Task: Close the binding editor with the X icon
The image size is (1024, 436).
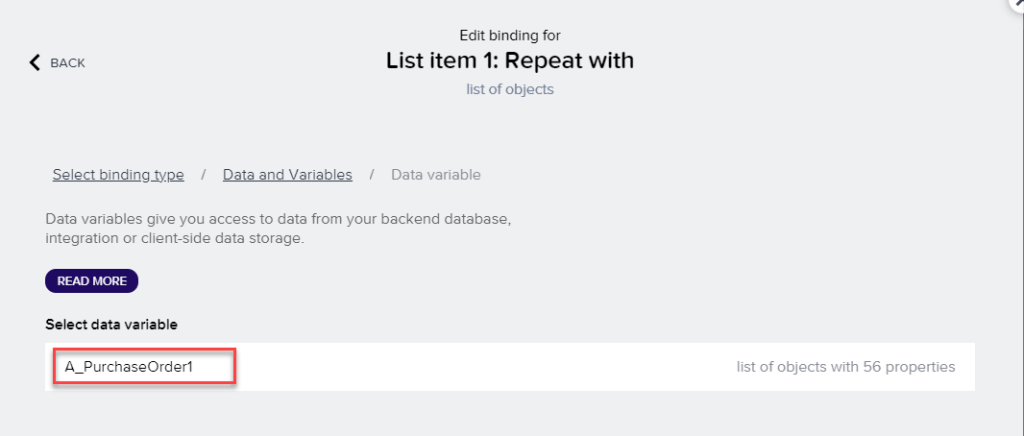Action: [1017, 3]
